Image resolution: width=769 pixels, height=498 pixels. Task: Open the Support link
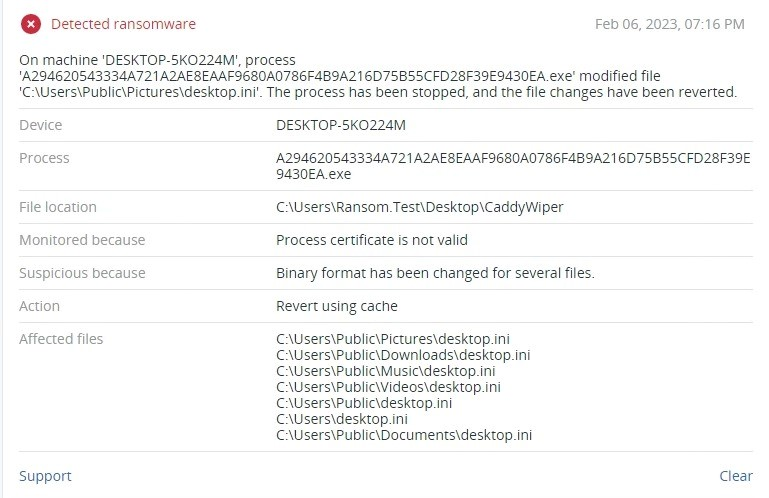[45, 476]
